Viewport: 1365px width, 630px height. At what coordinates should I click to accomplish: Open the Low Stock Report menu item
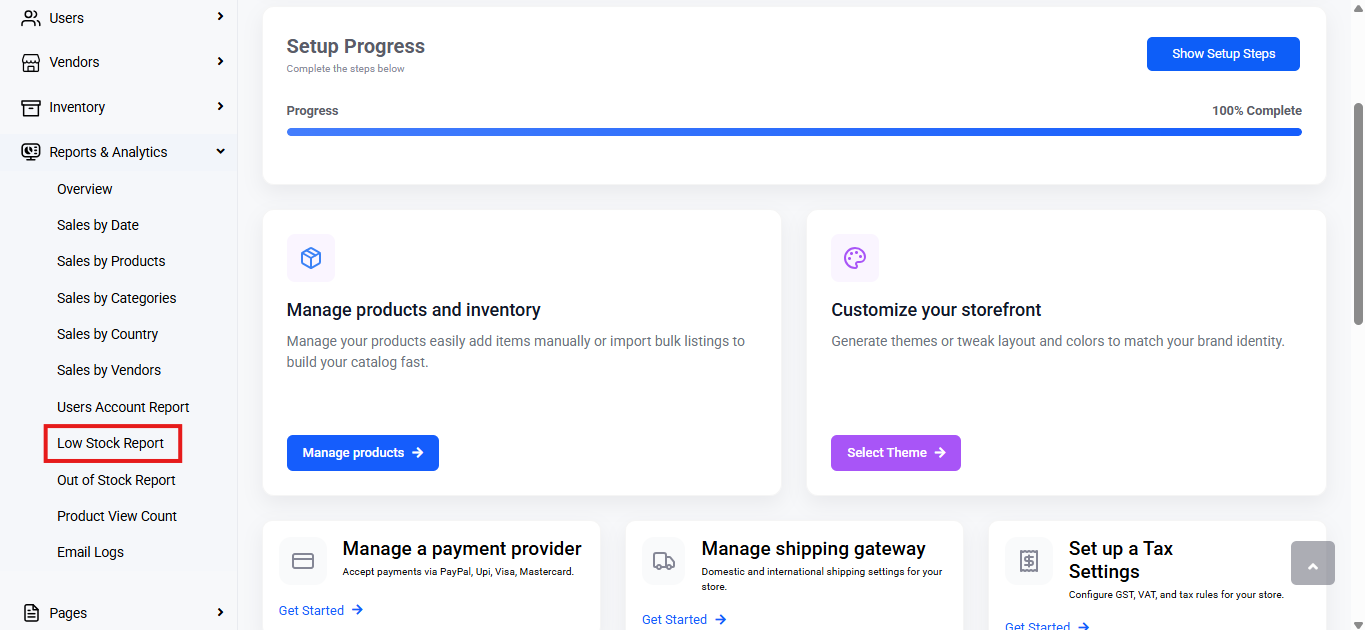[x=112, y=443]
